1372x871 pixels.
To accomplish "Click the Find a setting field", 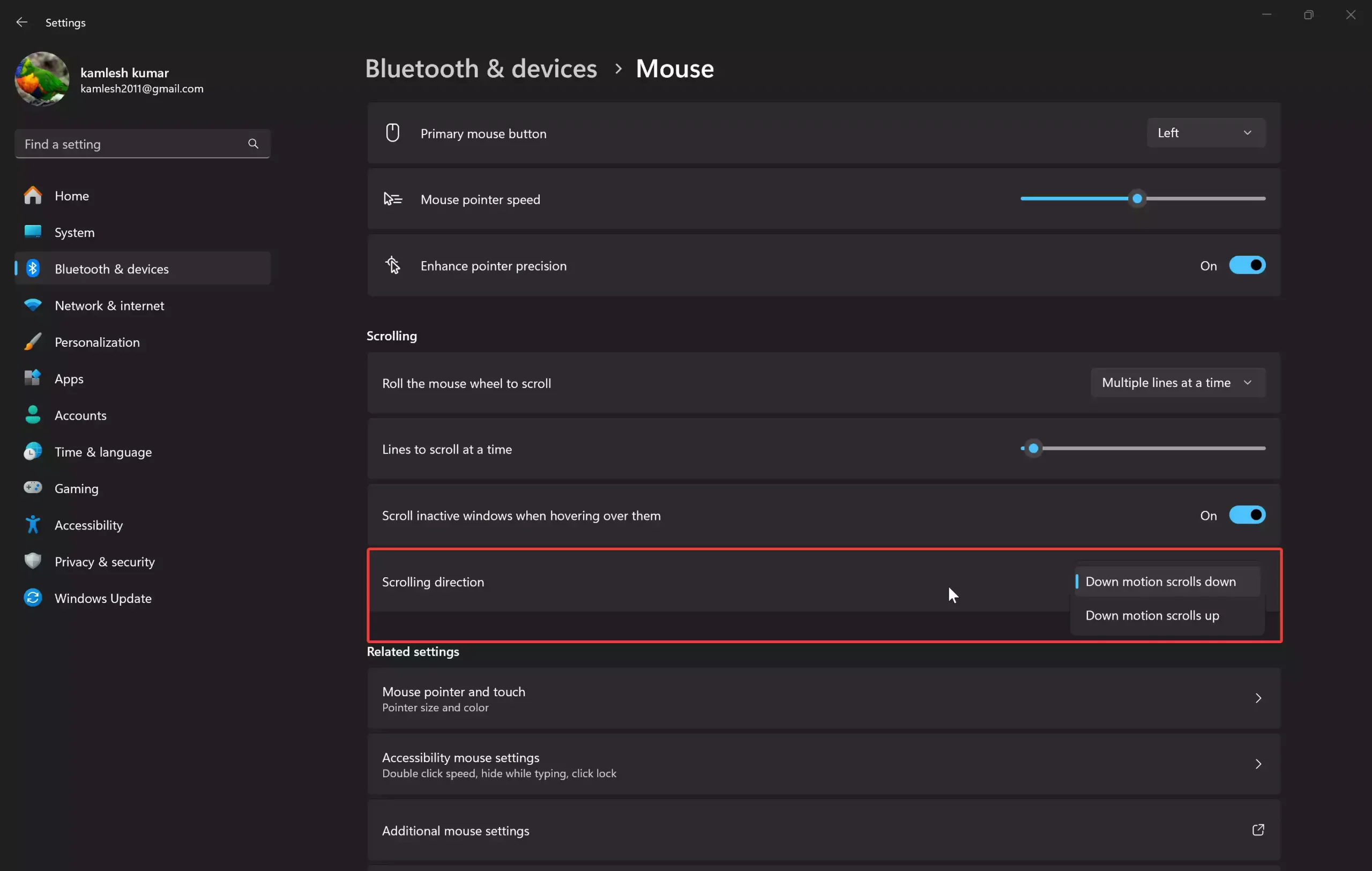I will [x=131, y=144].
